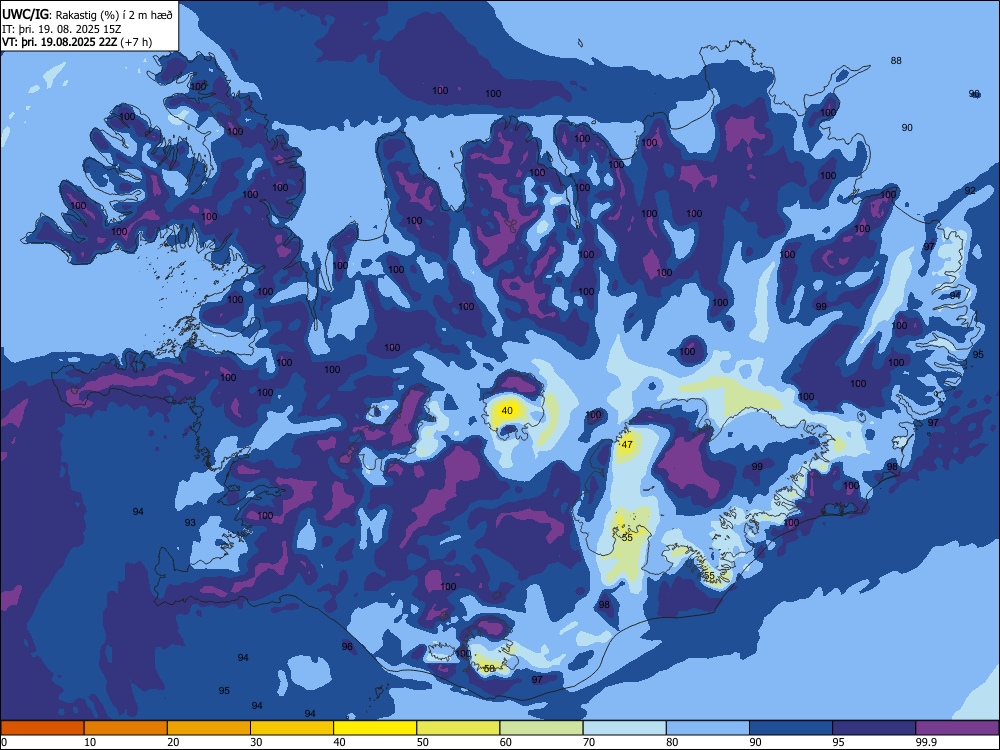Click the 58 value near the south coast
1000x750 pixels.
[489, 668]
